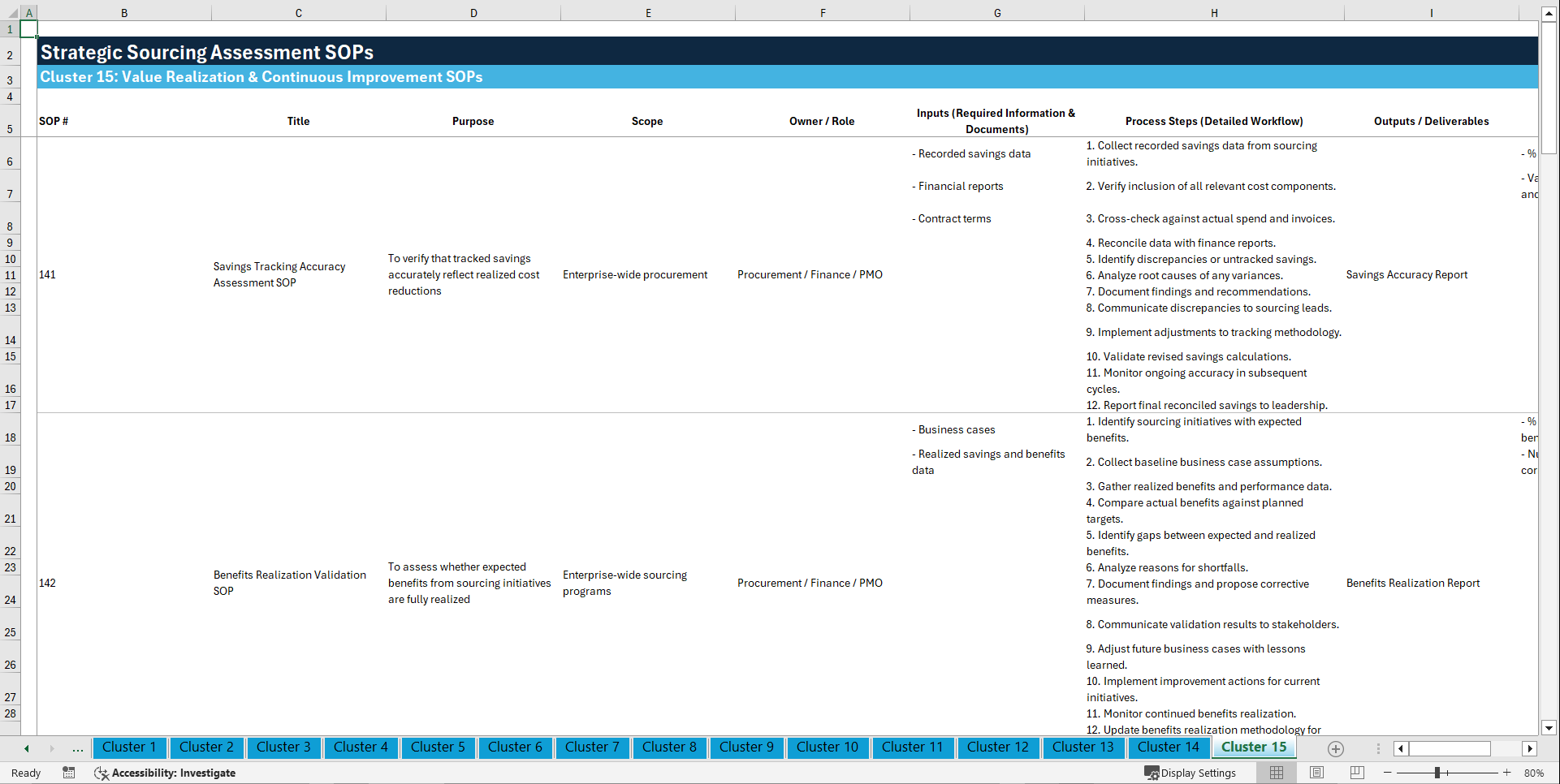Click the macro recording icon in the status bar
This screenshot has width=1560, height=784.
tap(69, 773)
